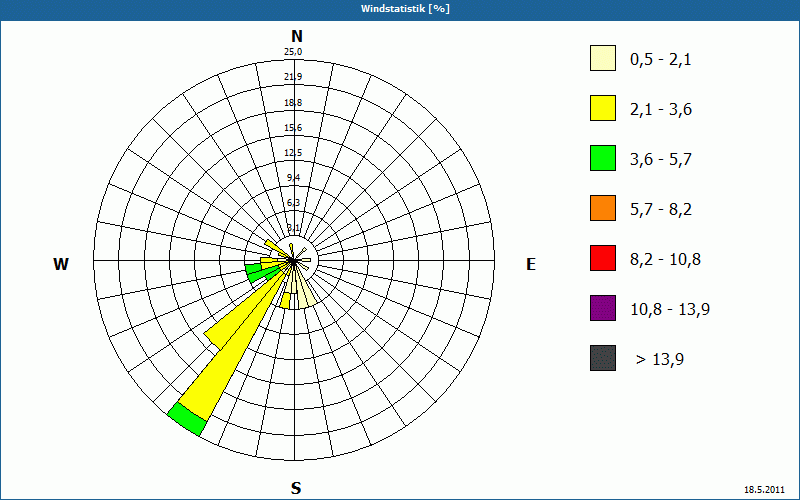Click the legend label > 13,9
The width and height of the screenshot is (800, 500).
[660, 360]
